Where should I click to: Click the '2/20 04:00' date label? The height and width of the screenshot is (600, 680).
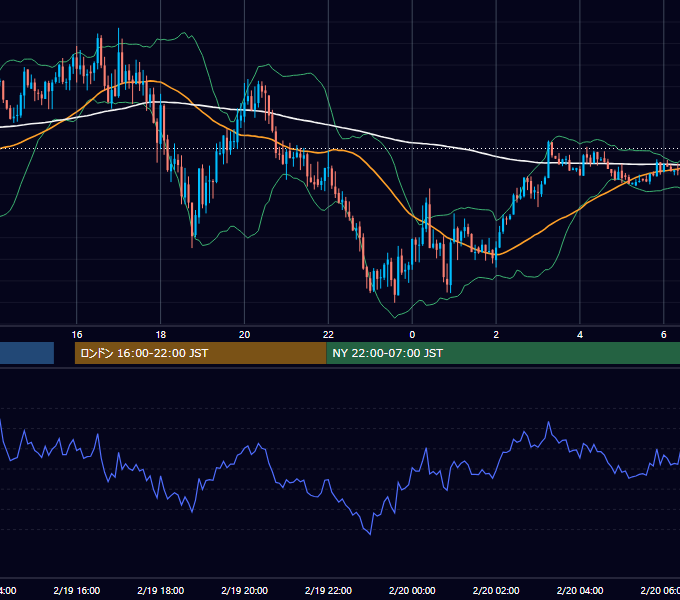580,590
